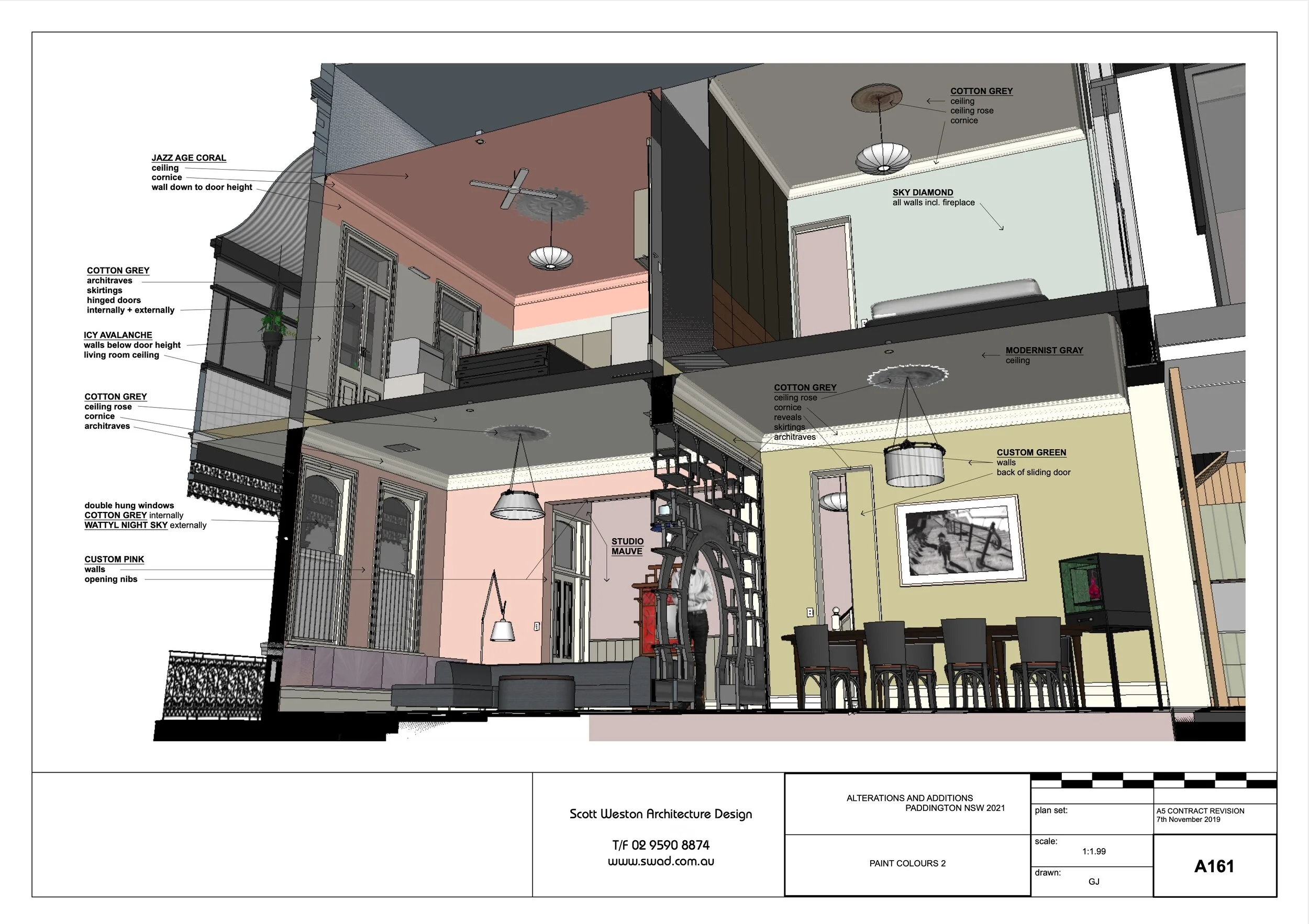Viewport: 1309px width, 924px height.
Task: Click the JAZZ AGE CORAL heading label
Action: point(188,158)
